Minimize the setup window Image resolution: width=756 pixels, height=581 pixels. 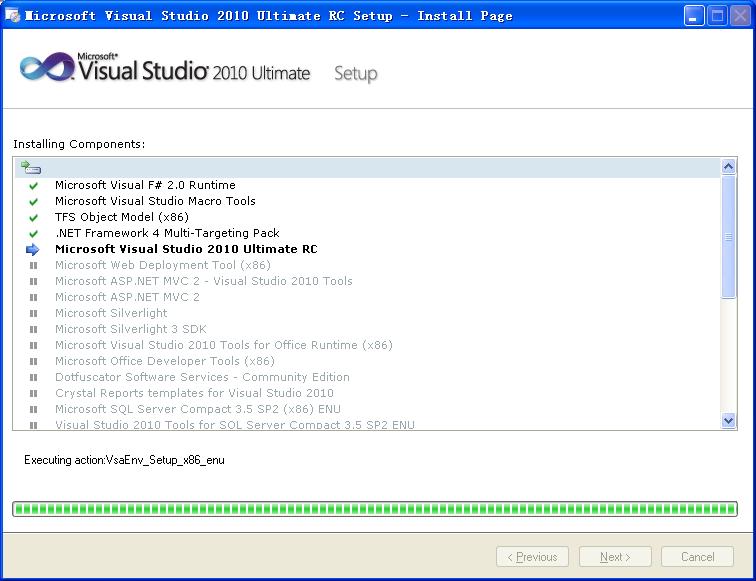click(694, 16)
